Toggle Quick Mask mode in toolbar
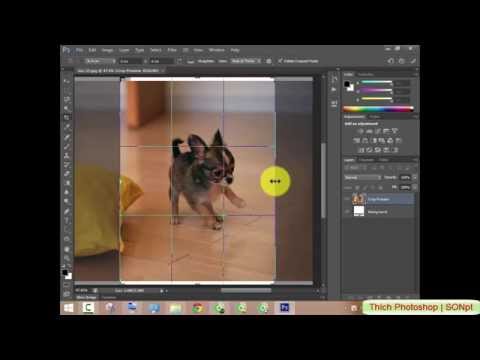 click(67, 285)
